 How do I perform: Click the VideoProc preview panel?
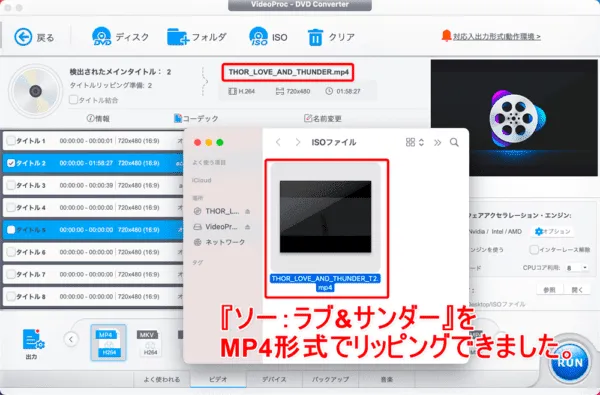click(514, 118)
